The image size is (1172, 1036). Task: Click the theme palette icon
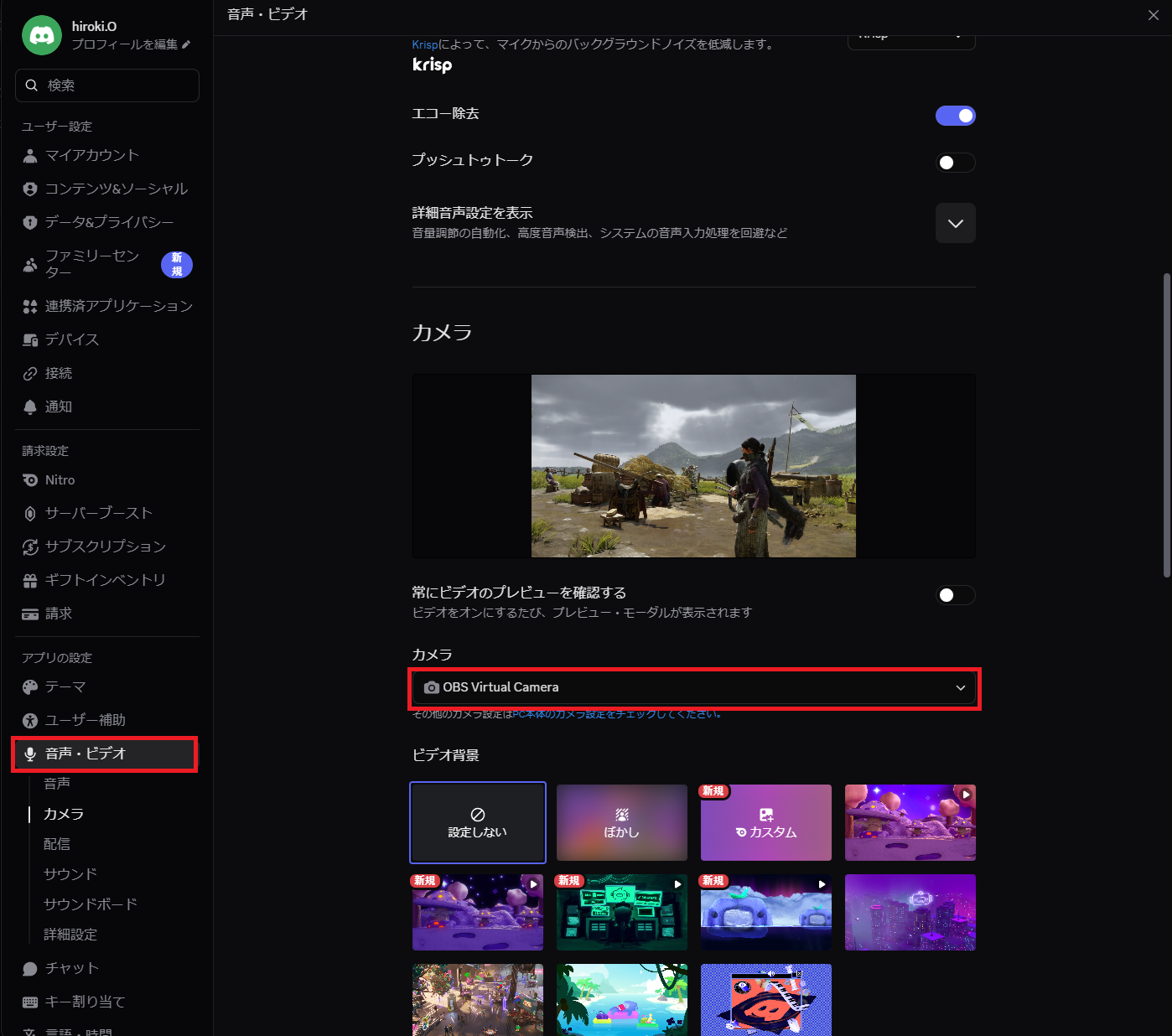tap(30, 687)
